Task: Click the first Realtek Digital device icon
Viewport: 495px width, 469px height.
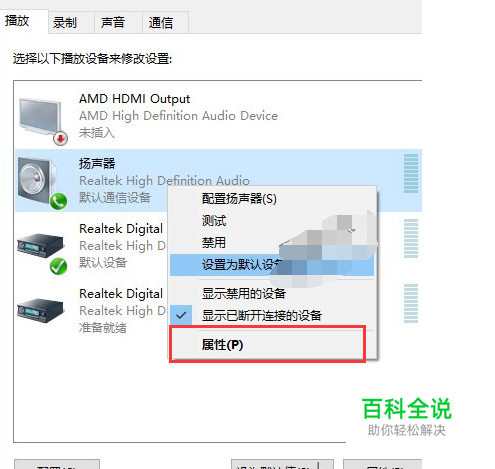Action: click(x=40, y=246)
